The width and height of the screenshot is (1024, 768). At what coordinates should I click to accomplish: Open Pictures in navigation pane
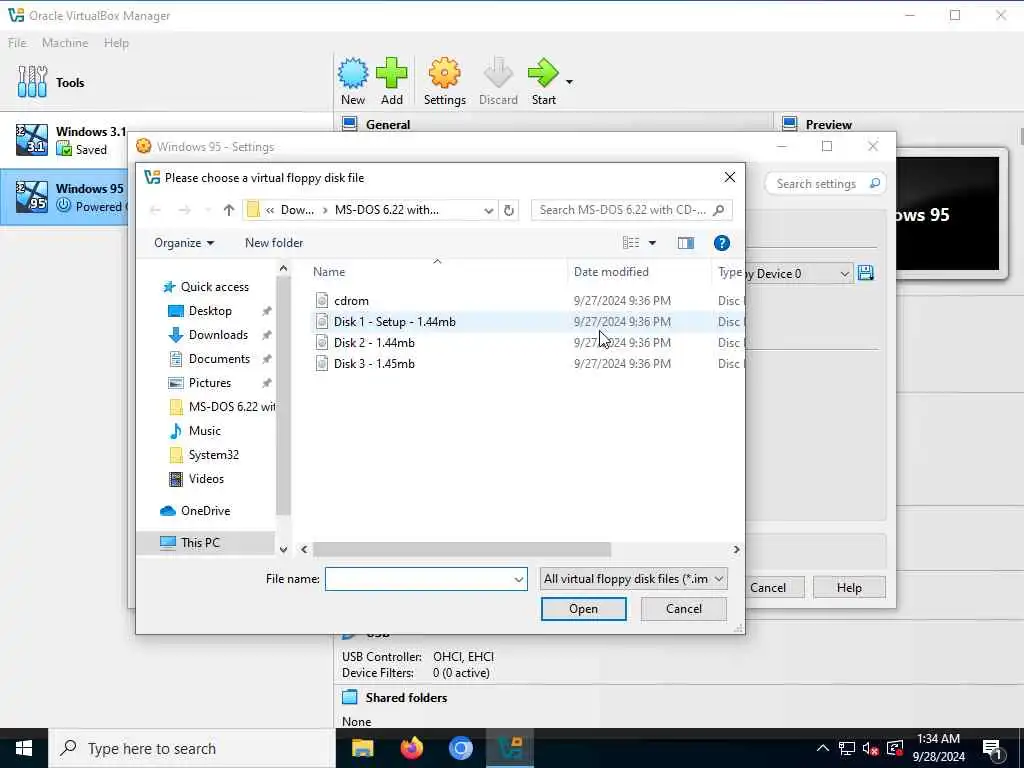210,383
